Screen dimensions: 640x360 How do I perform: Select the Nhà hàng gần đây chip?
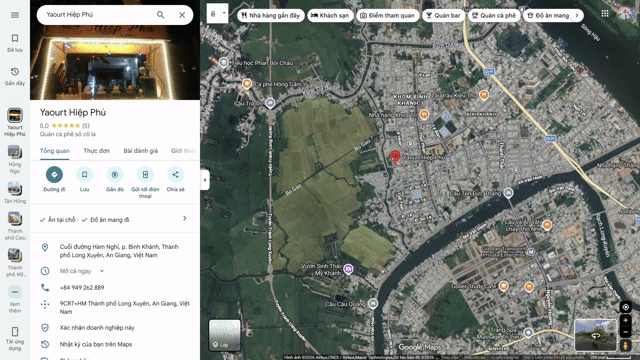point(271,16)
